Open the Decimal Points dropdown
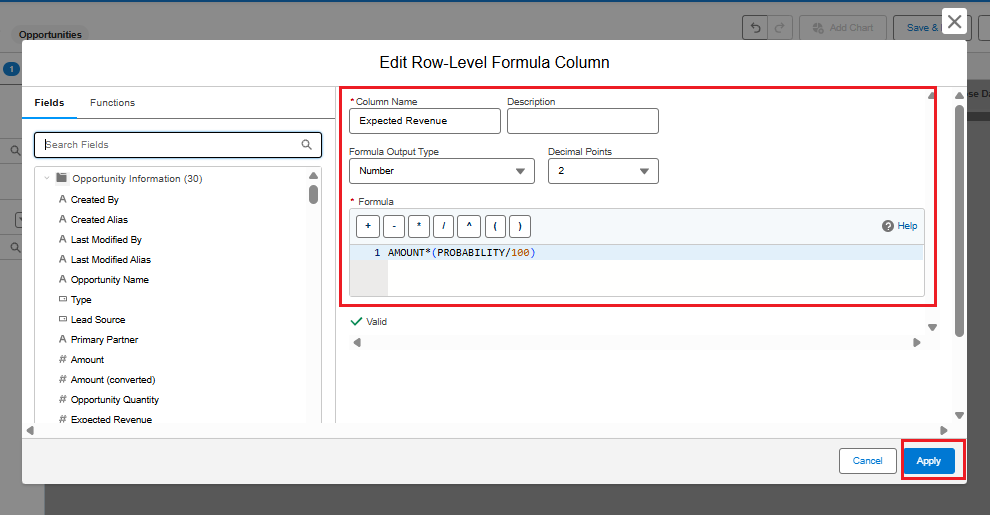This screenshot has width=990, height=515. [x=602, y=171]
